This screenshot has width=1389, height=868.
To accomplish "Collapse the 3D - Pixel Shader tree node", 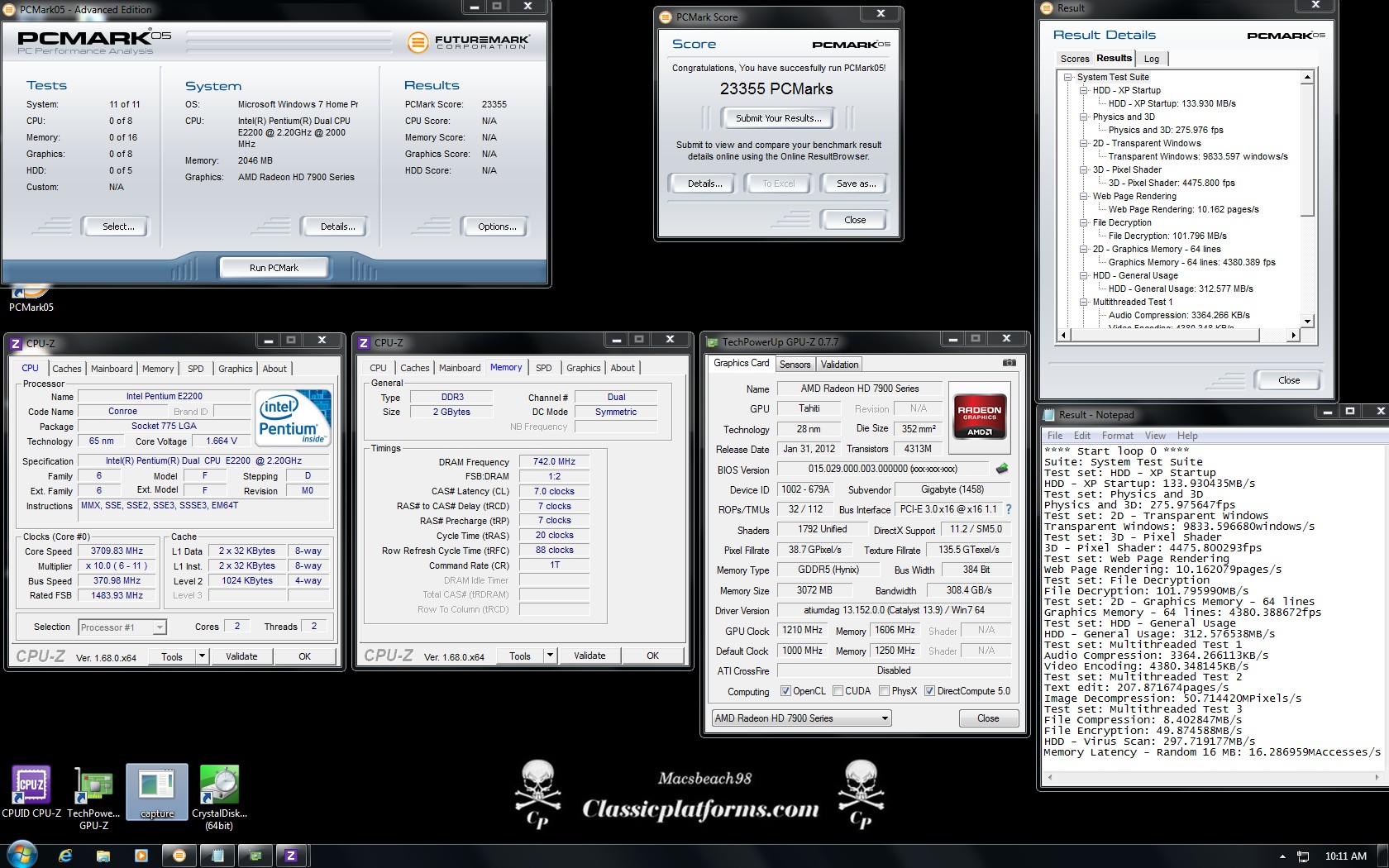I will coord(1084,169).
